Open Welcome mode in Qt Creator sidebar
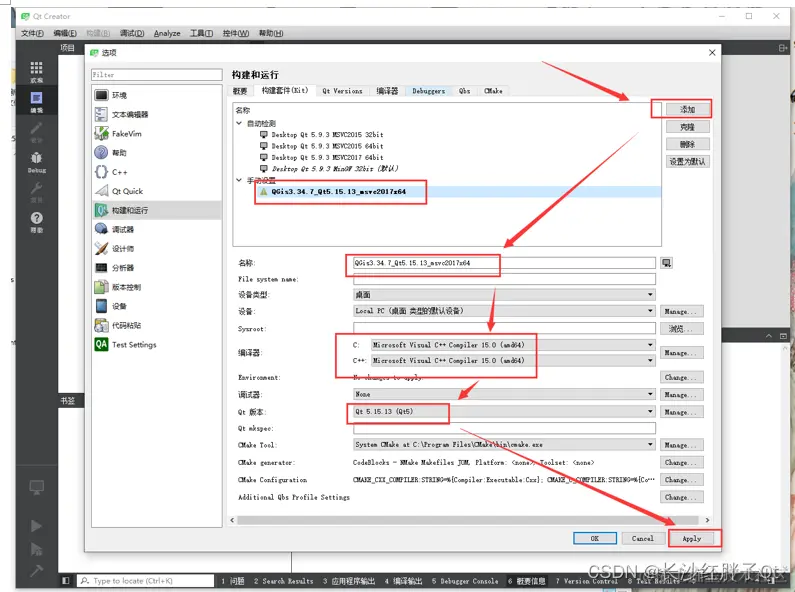Image resolution: width=795 pixels, height=592 pixels. pyautogui.click(x=37, y=71)
